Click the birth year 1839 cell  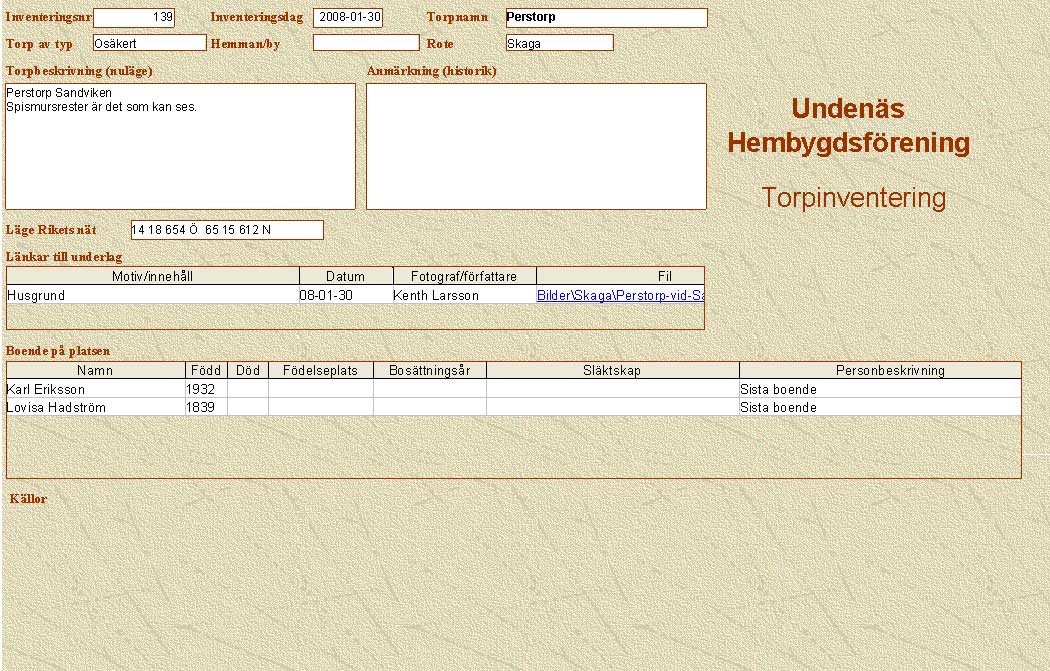(206, 407)
